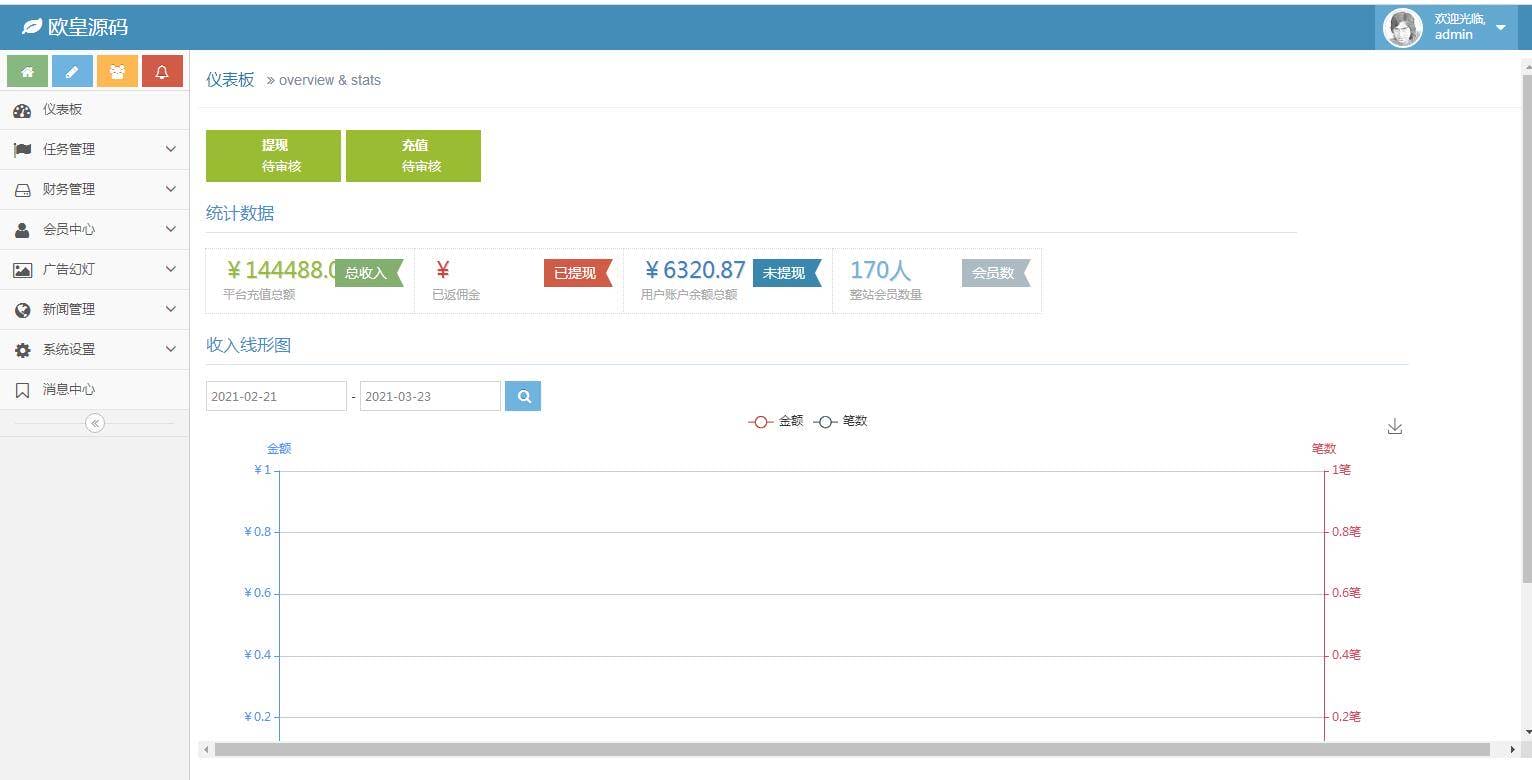The image size is (1532, 780).
Task: Collapse the sidebar with the double-arrow icon
Action: (x=95, y=423)
